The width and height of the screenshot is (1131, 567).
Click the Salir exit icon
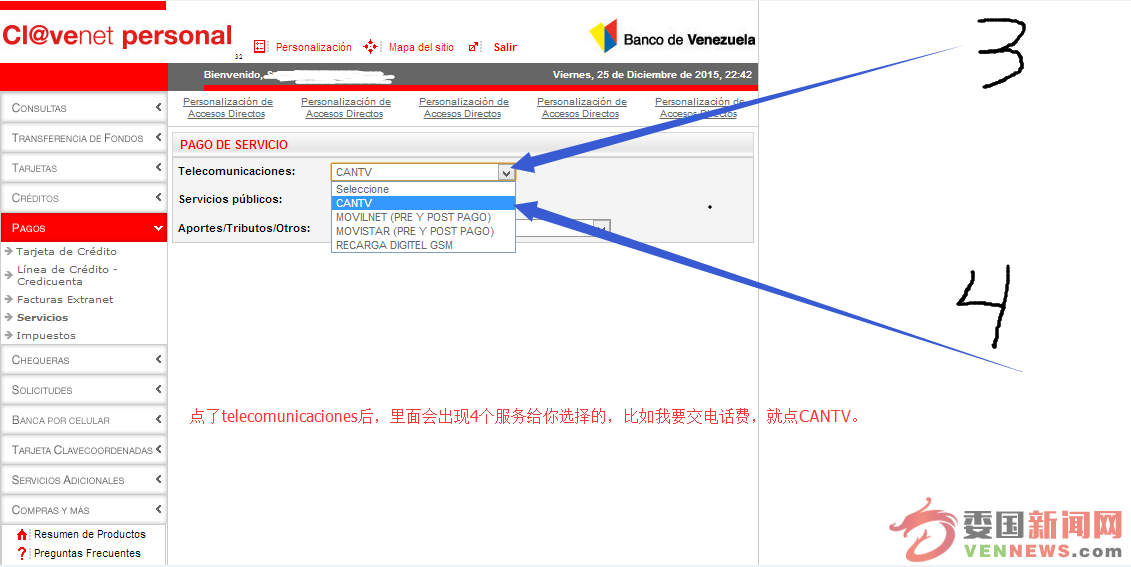[475, 47]
